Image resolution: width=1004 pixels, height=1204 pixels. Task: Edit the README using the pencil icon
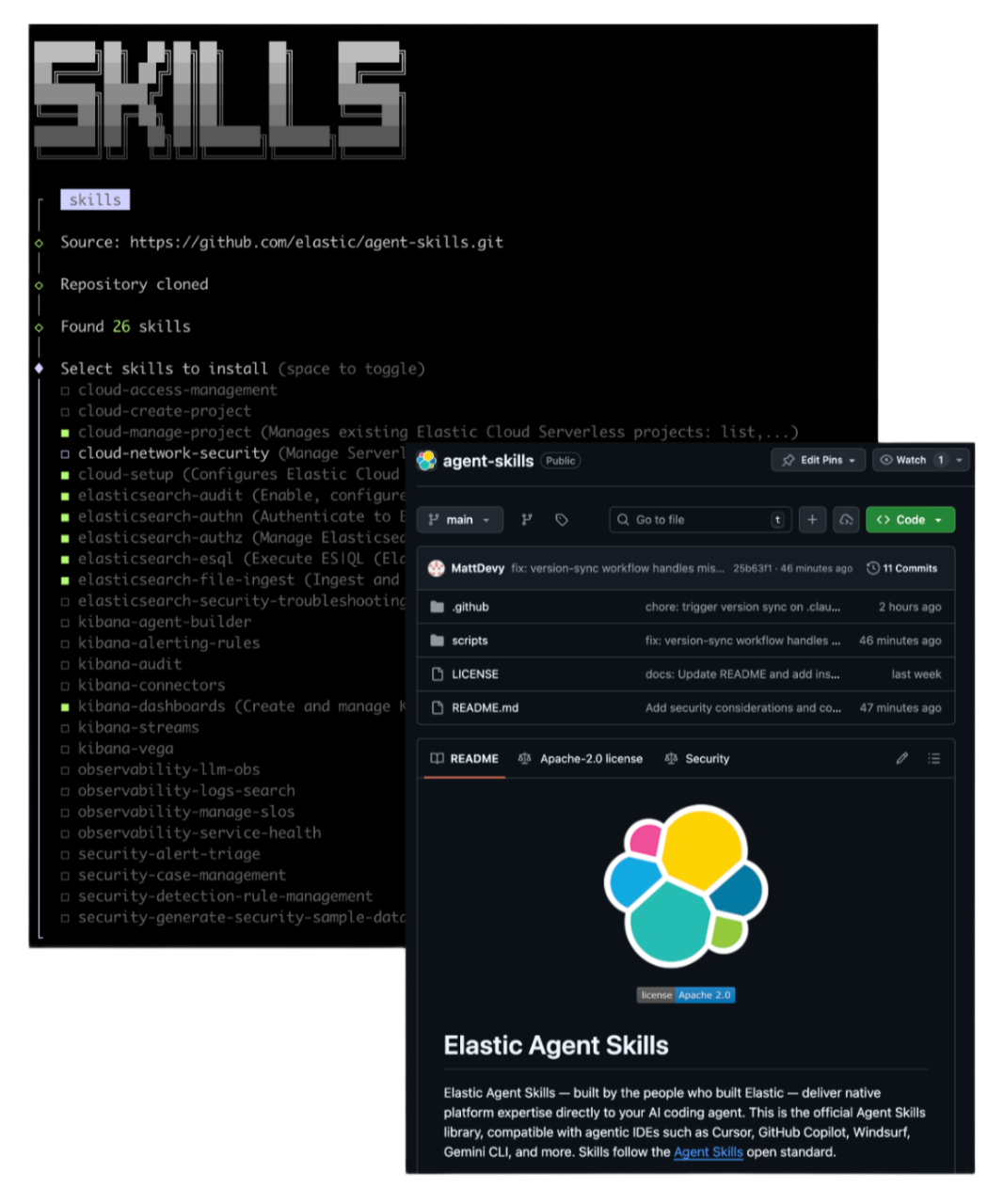pos(901,758)
